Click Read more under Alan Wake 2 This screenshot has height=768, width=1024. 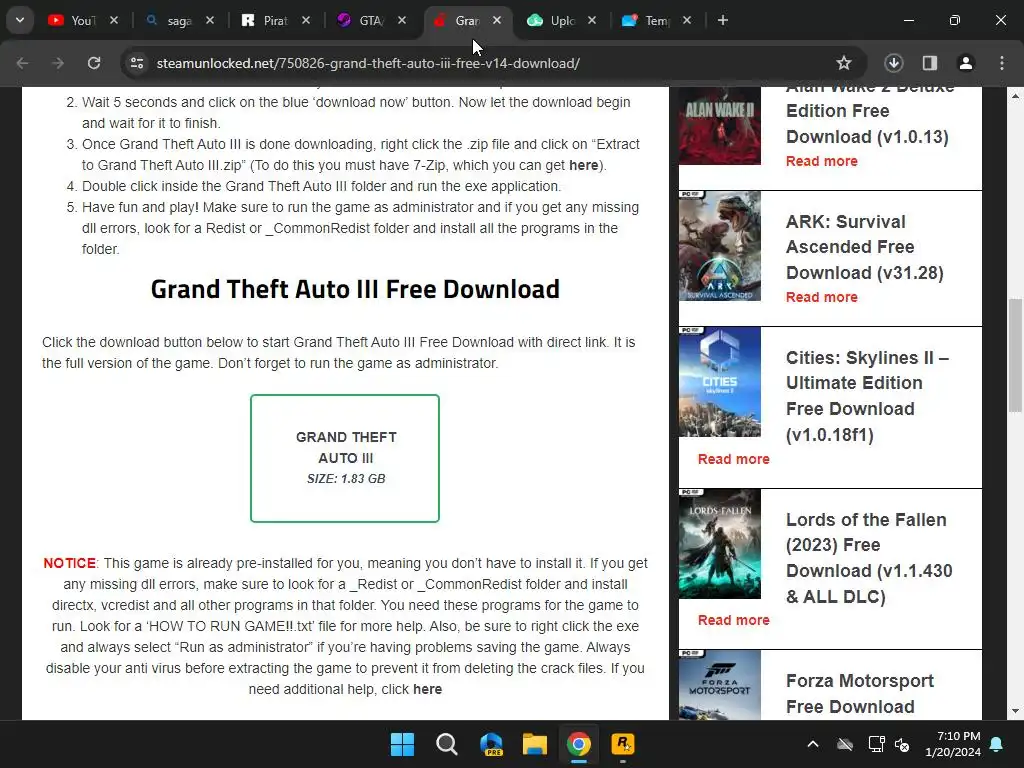[822, 161]
